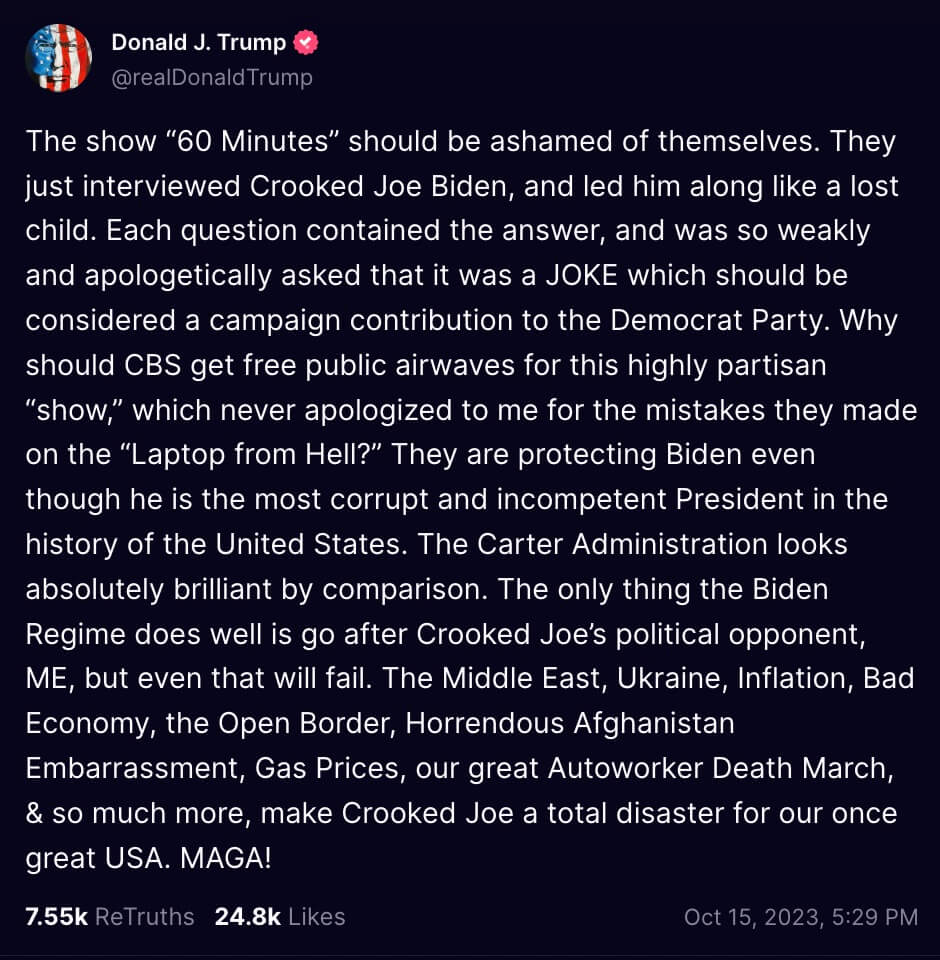Open the @realDonaldTrump handle link

click(x=211, y=77)
